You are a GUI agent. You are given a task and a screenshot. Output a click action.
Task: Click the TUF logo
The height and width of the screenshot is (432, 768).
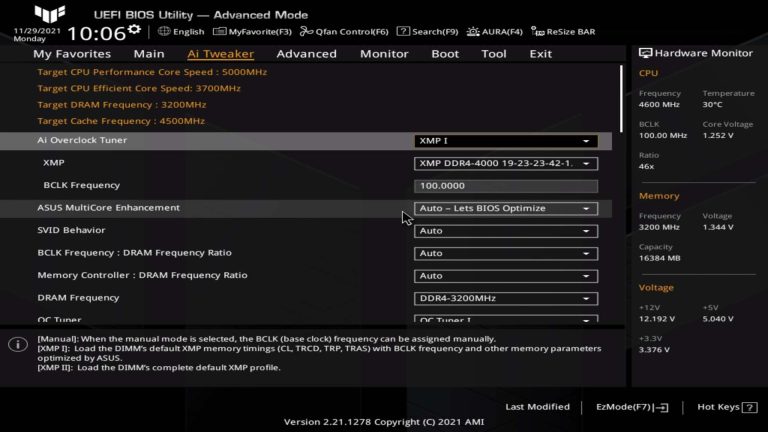pyautogui.click(x=49, y=14)
